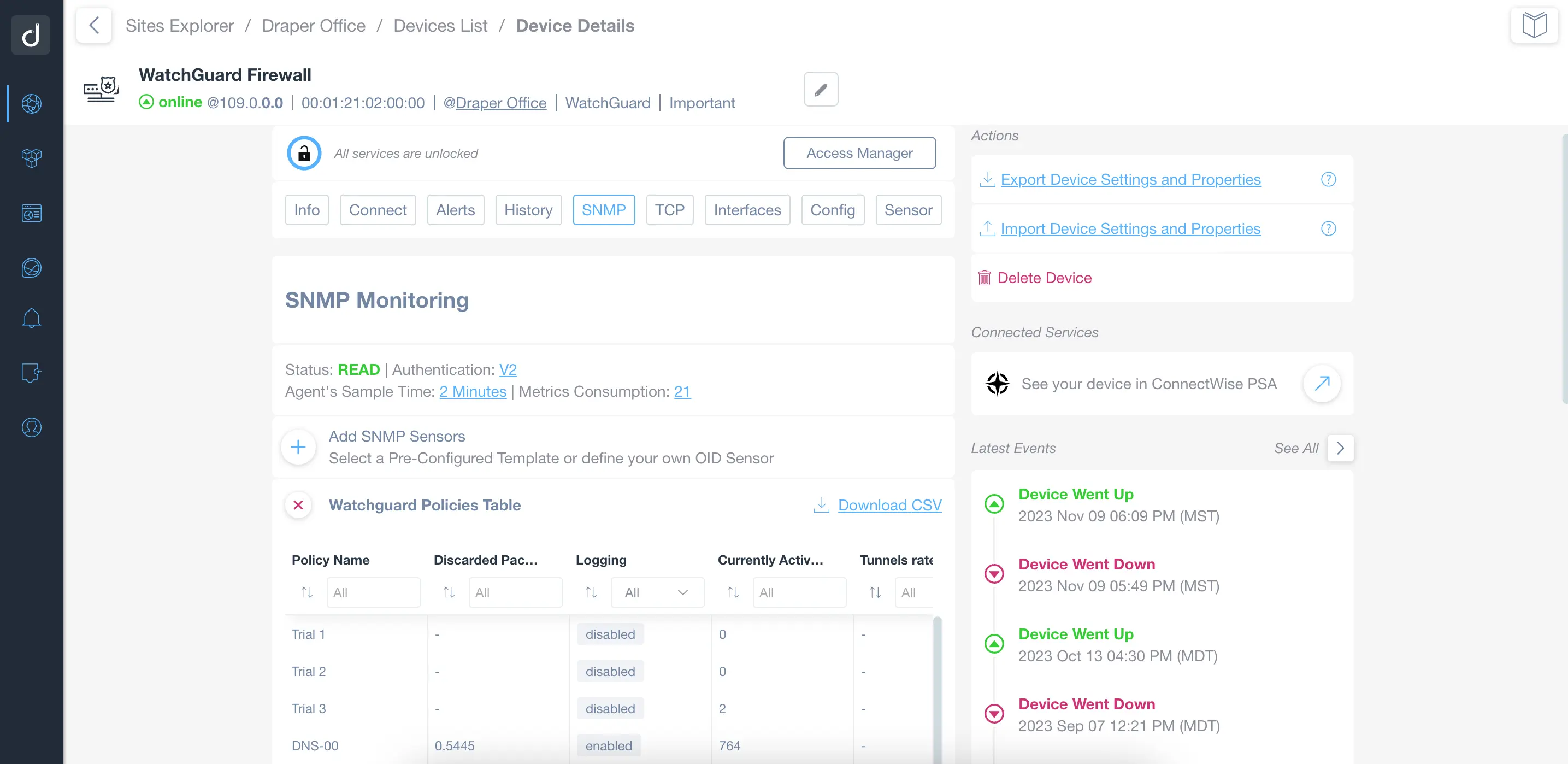
Task: Click the lock/Access Manager icon
Action: (x=303, y=153)
